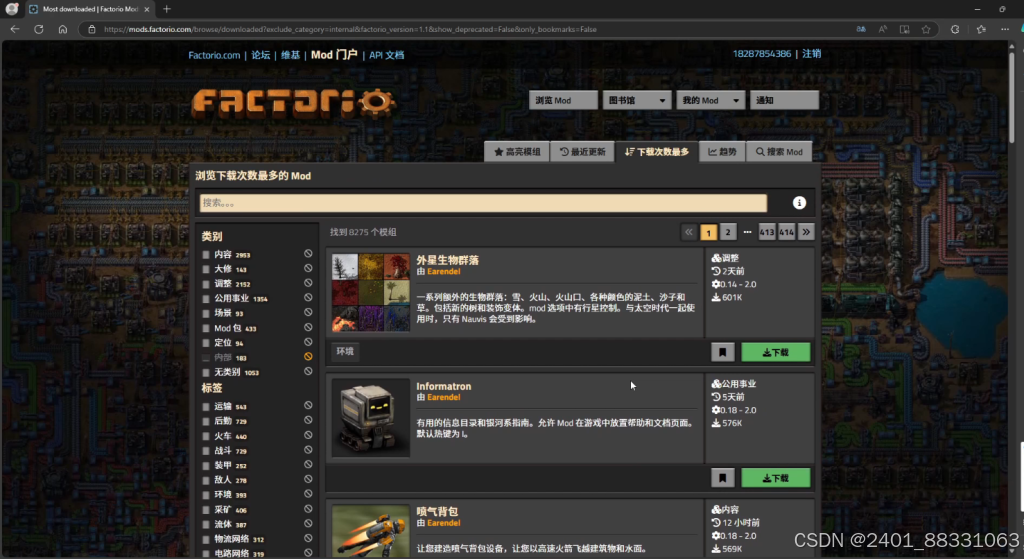Select the 下载次数最多 tab
The image size is (1024, 559).
click(x=656, y=152)
